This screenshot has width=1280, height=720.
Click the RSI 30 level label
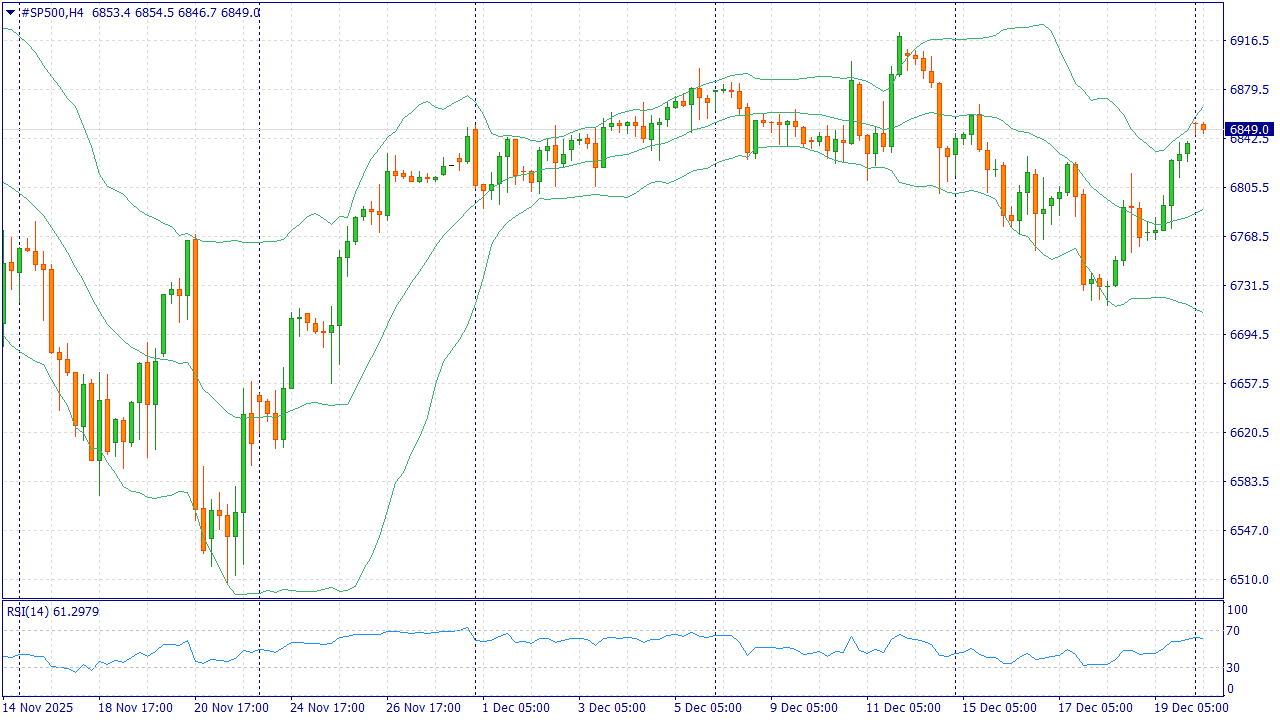(x=1234, y=668)
